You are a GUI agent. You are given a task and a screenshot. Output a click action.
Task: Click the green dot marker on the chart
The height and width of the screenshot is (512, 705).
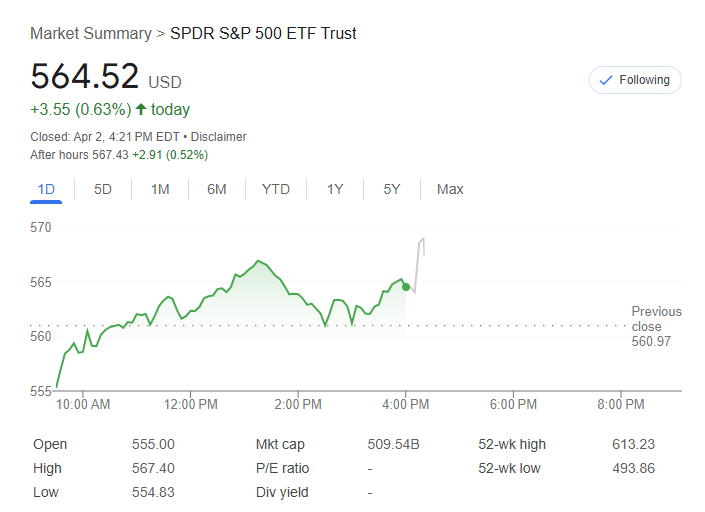click(406, 287)
